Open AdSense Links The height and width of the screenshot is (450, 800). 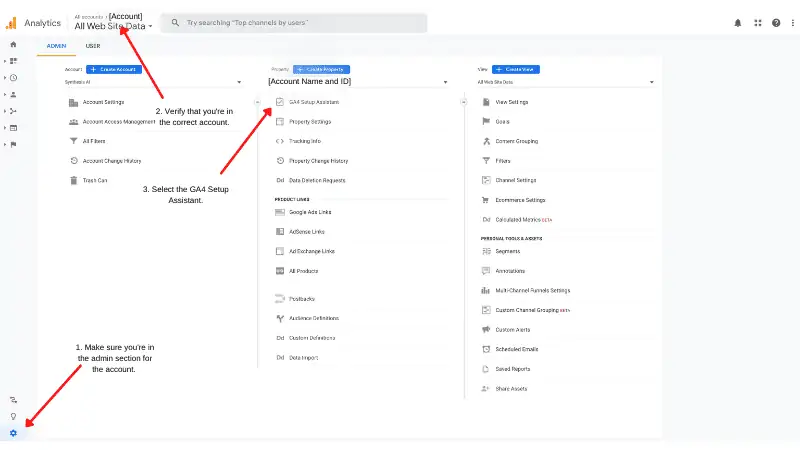click(307, 232)
